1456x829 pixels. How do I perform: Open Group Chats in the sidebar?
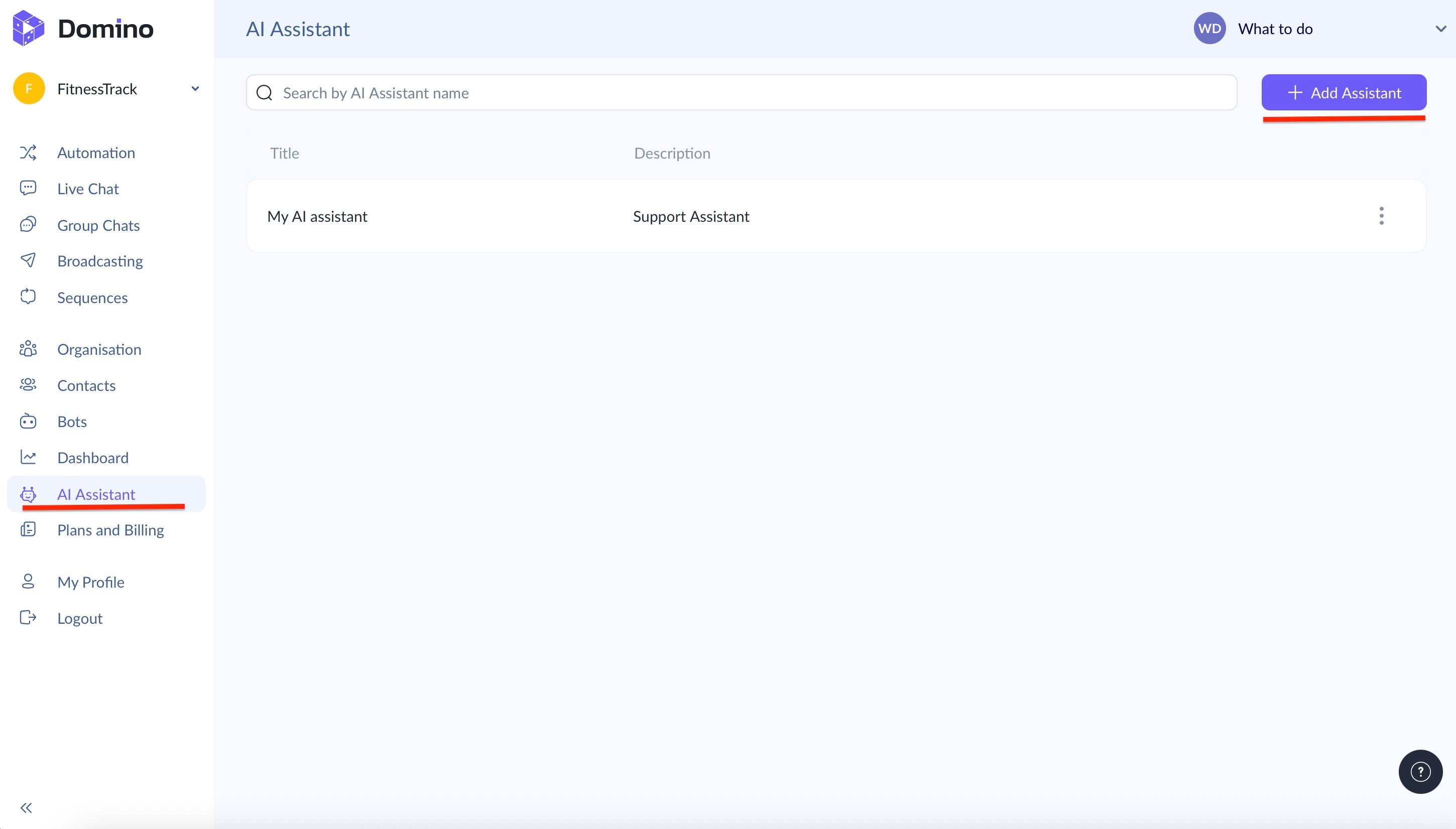98,225
